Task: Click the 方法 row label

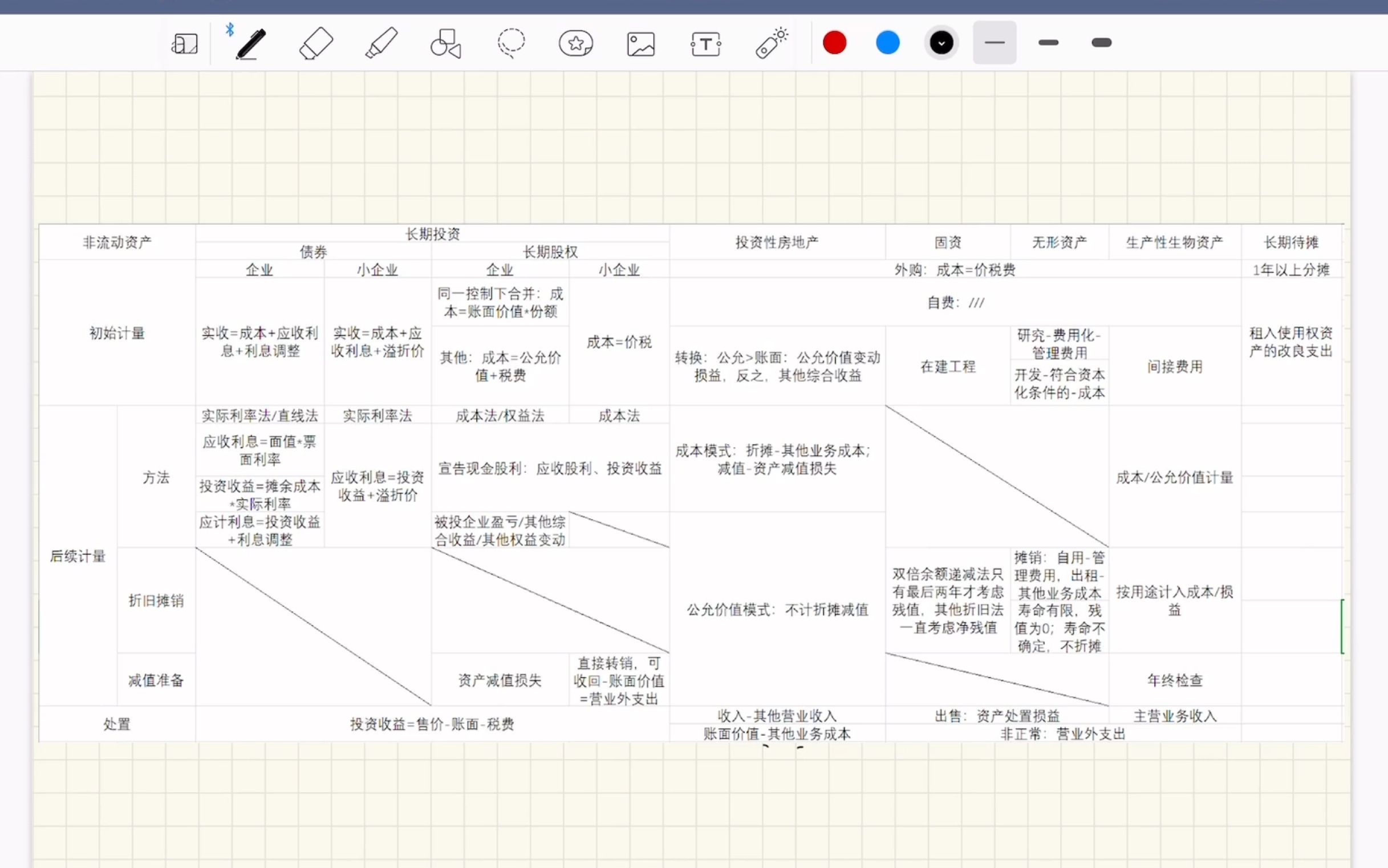Action: tap(156, 477)
